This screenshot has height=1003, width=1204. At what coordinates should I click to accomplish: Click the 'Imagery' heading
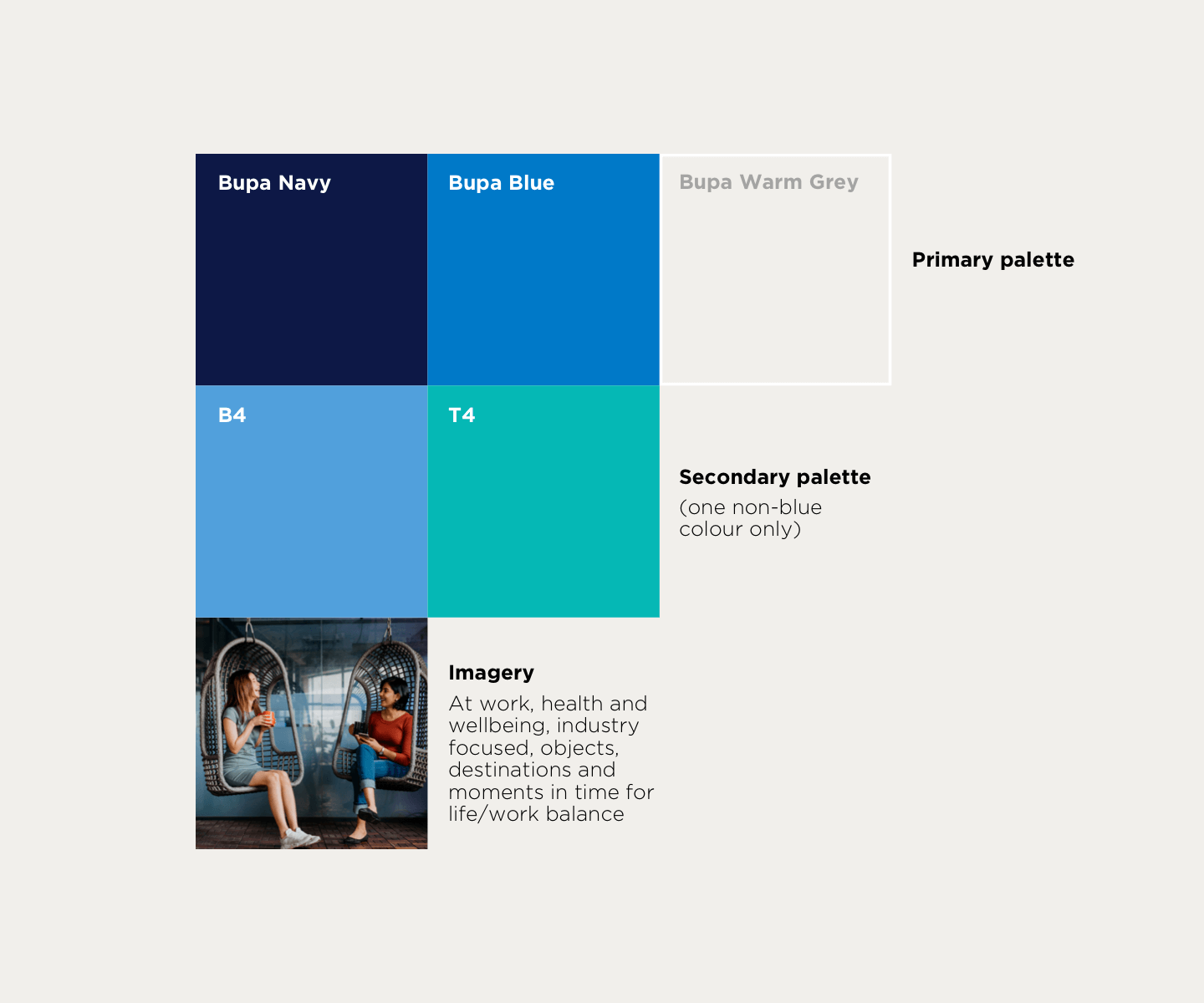pos(491,673)
